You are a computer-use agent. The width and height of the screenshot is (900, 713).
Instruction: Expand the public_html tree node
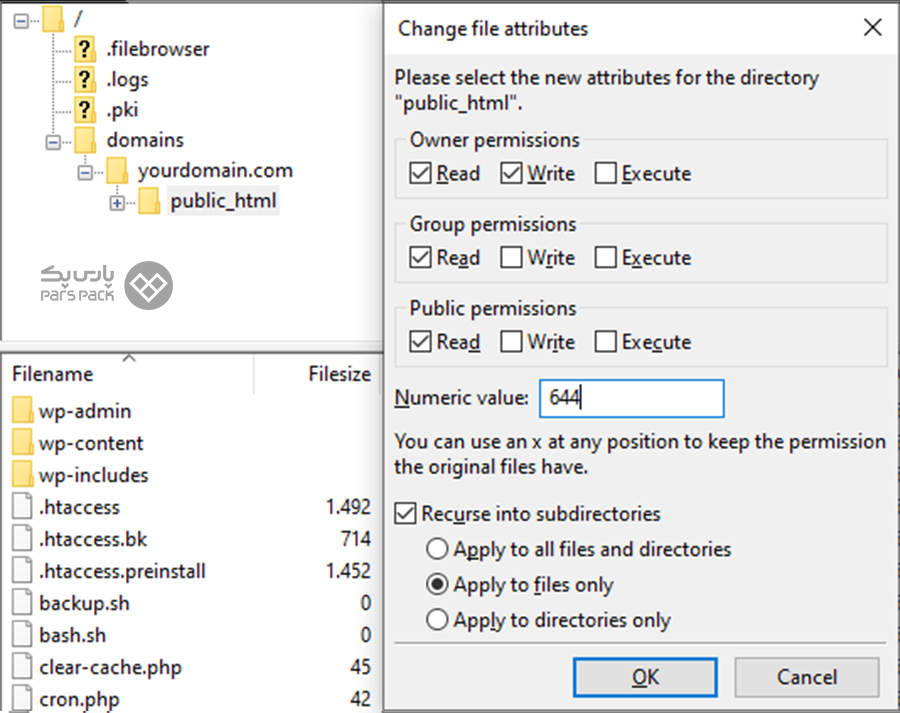(117, 202)
